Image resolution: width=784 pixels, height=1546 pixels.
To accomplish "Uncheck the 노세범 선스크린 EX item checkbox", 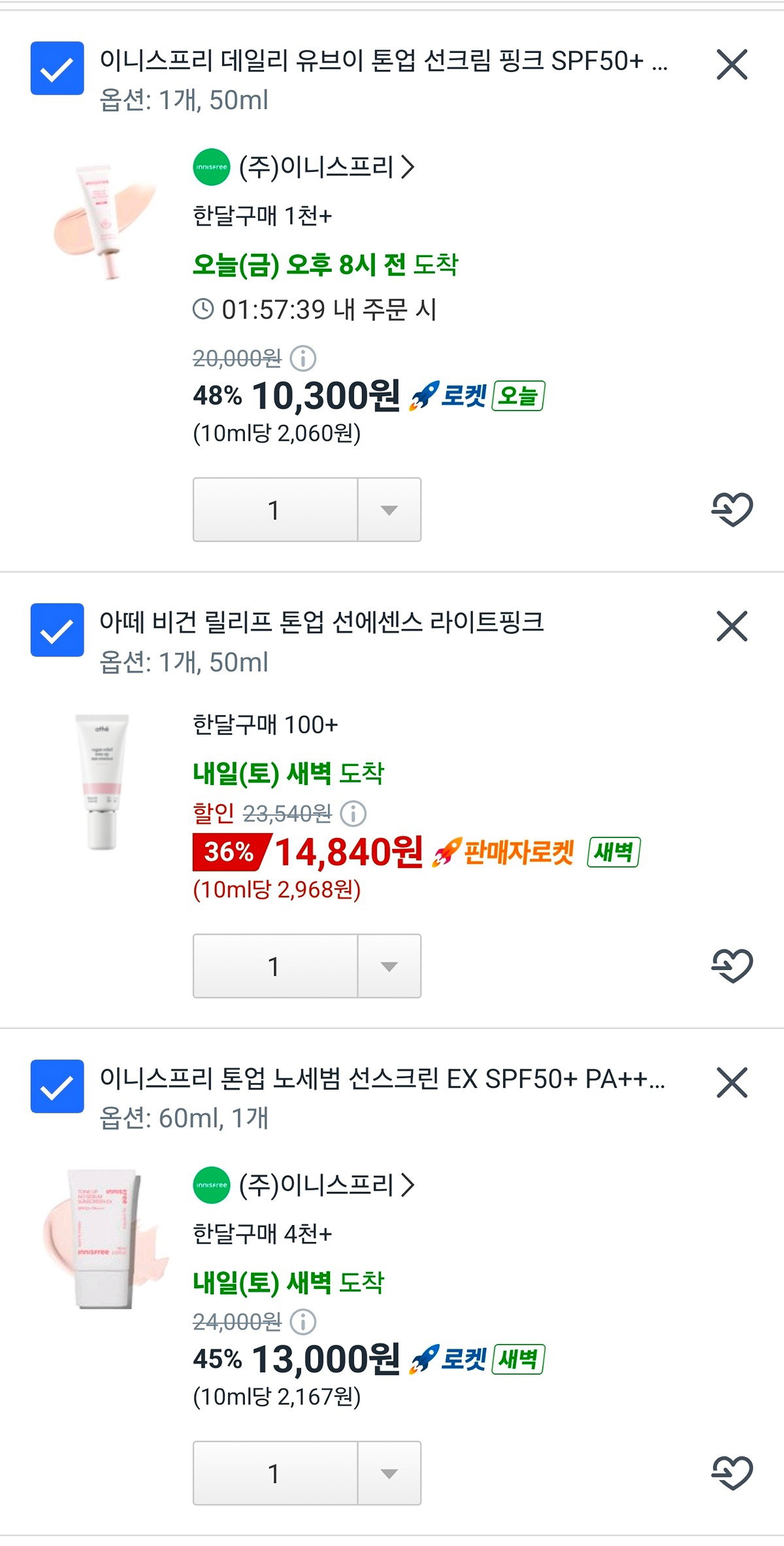I will pos(57,1086).
